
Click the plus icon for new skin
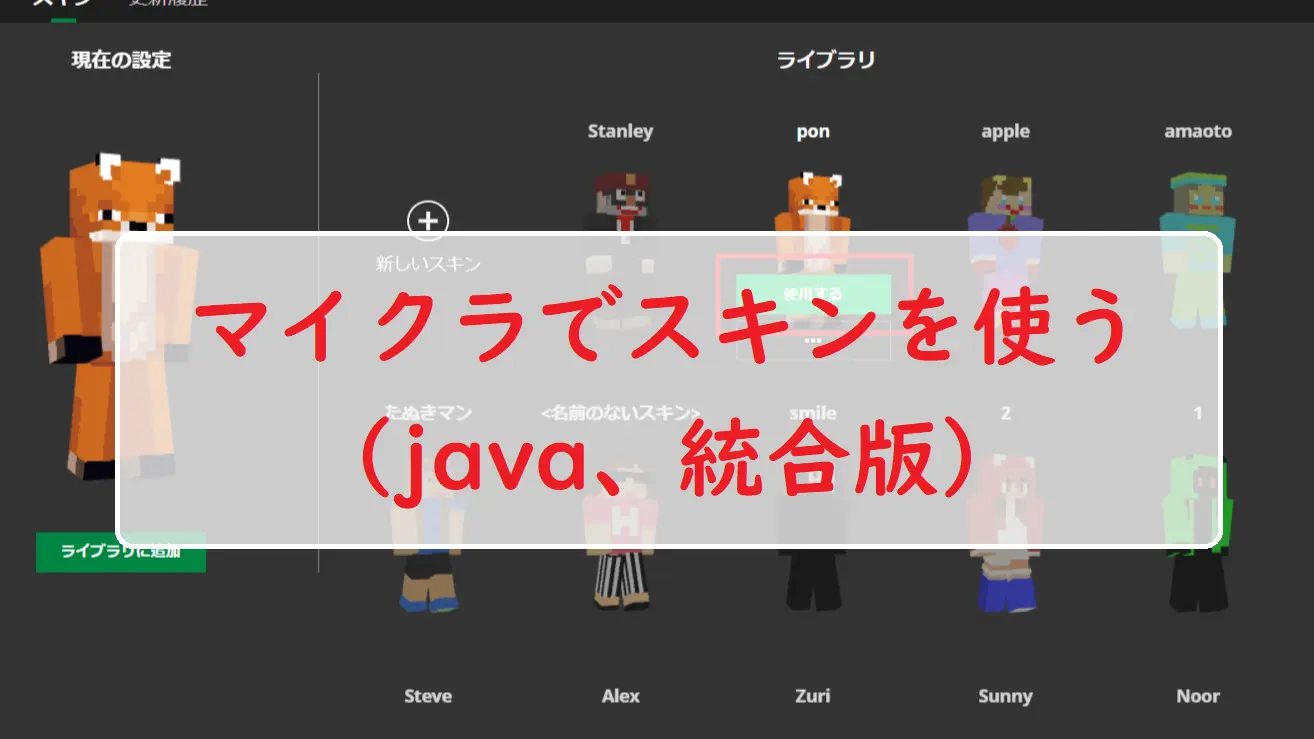tap(428, 221)
